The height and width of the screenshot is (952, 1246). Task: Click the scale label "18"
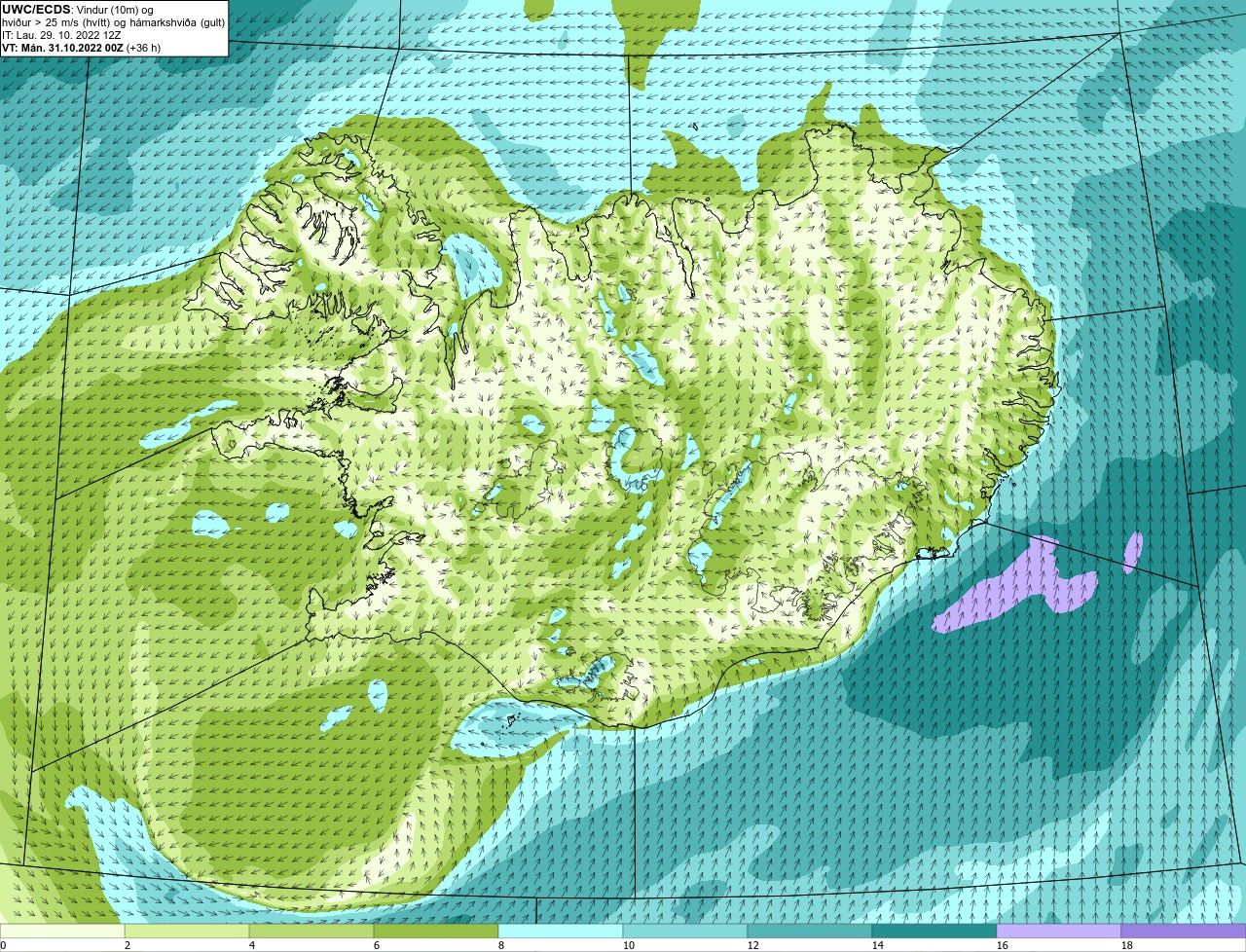tap(1127, 945)
